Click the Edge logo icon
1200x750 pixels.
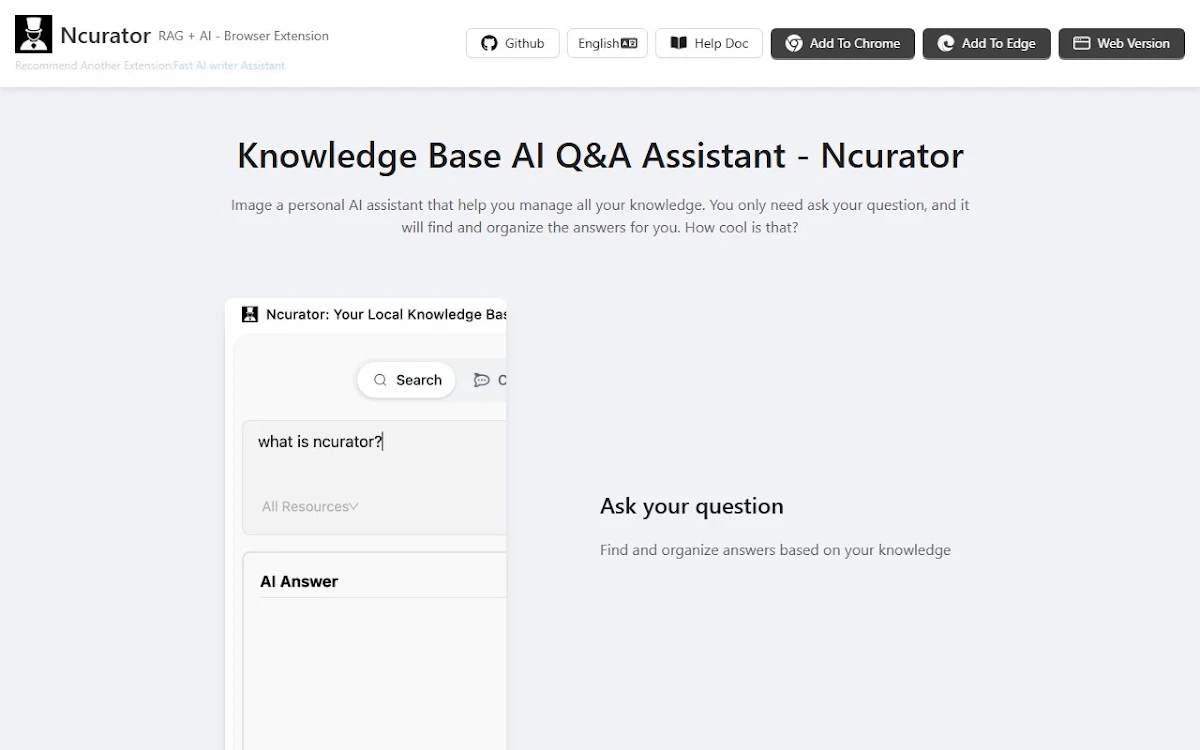946,43
